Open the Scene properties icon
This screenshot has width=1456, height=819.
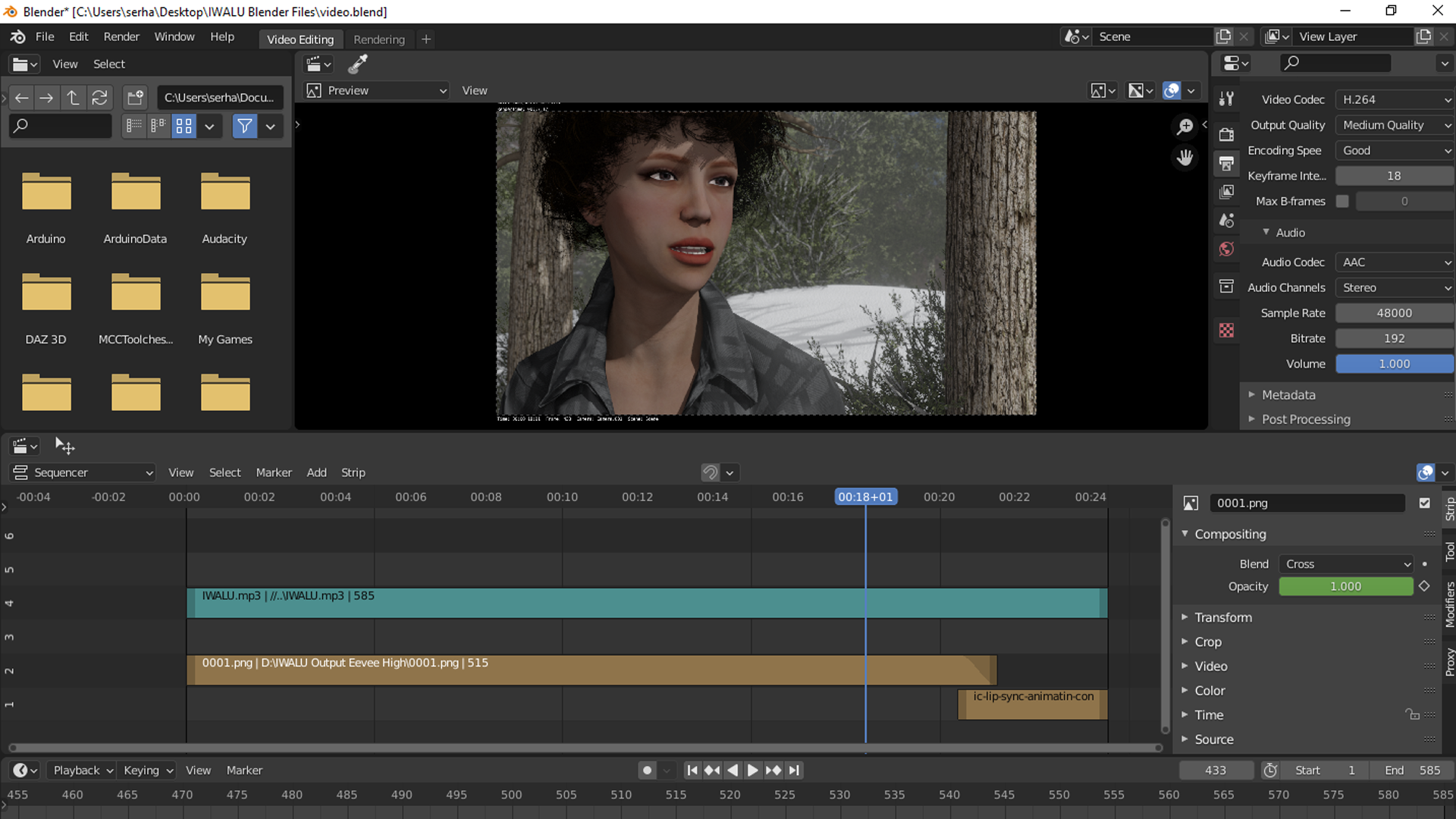click(1226, 221)
